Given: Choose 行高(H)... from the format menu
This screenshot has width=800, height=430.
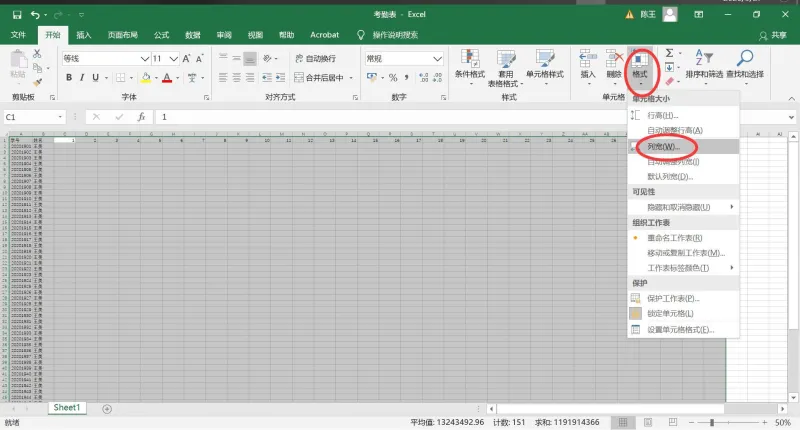Looking at the screenshot, I should [x=683, y=115].
